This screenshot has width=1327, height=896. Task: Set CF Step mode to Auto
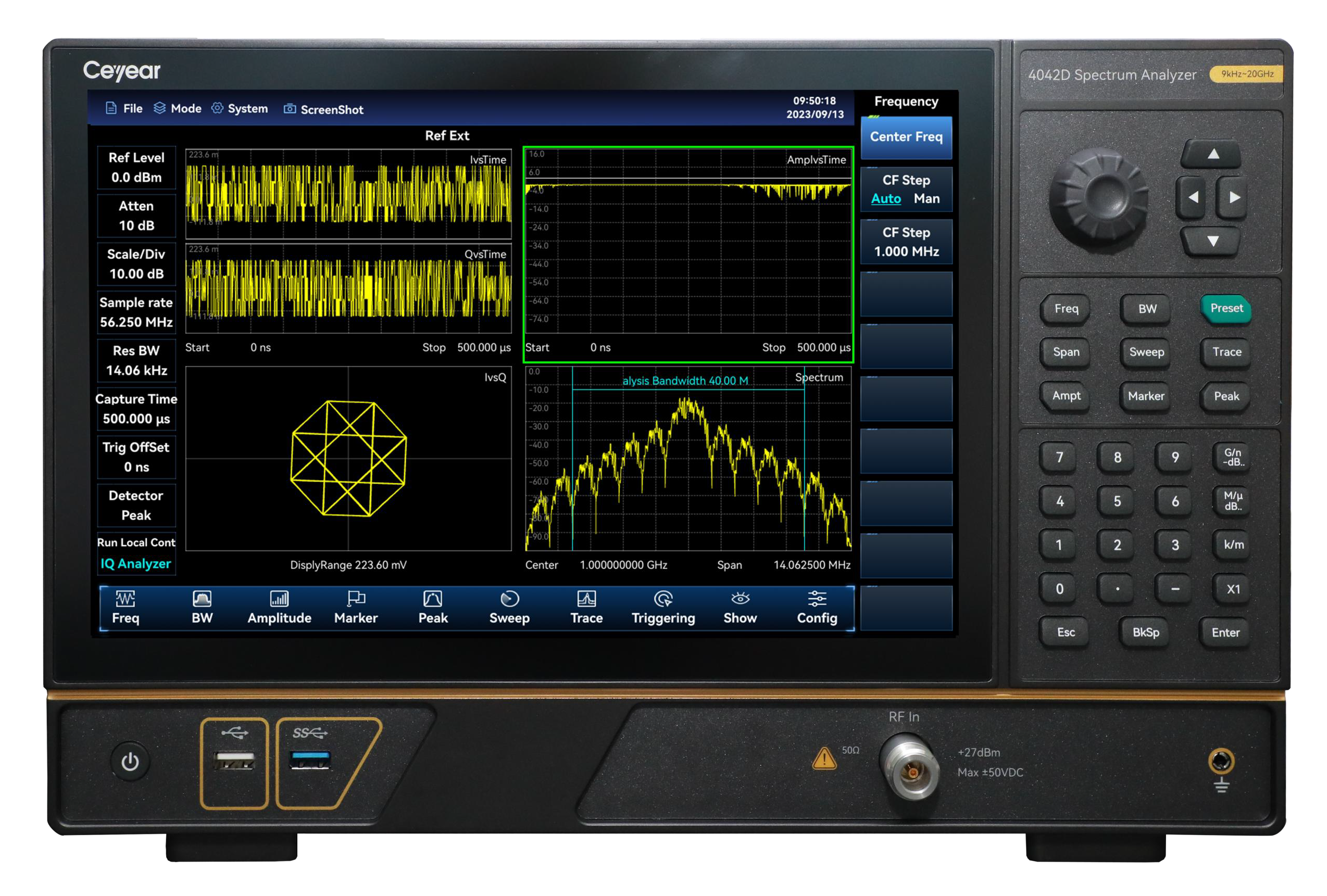(x=885, y=198)
